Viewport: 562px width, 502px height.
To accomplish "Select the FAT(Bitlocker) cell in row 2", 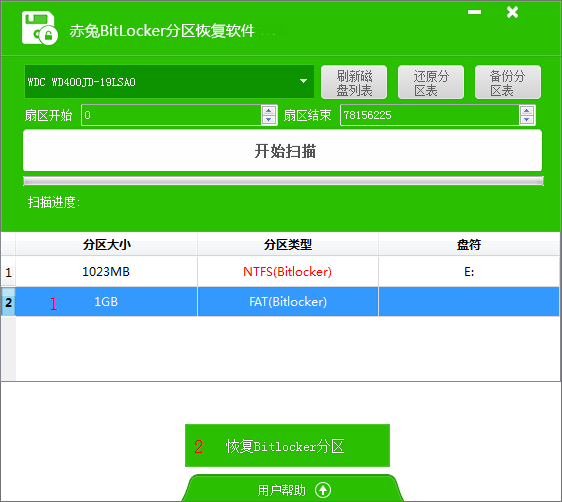I will click(x=288, y=302).
